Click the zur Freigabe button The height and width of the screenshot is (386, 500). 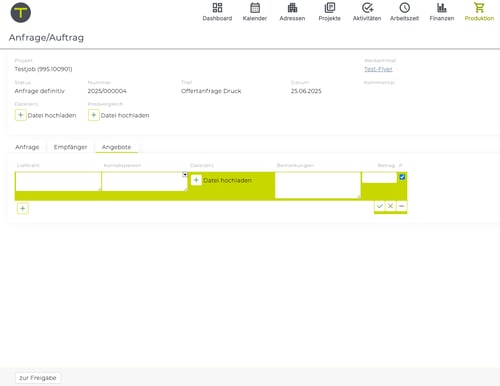[x=38, y=378]
